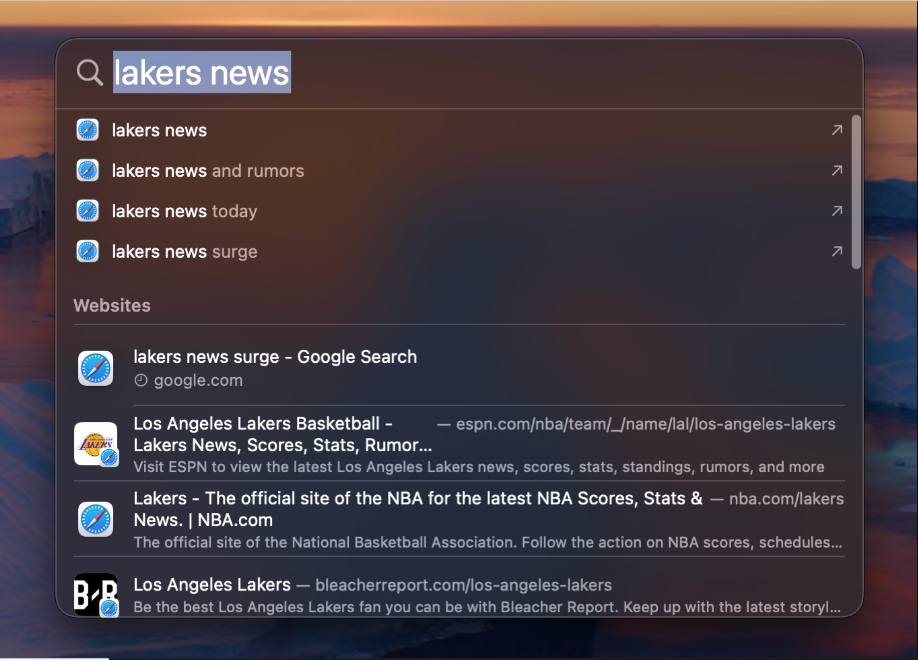Select the "lakers news today" suggestion
Screen dimensions: 918x660
tap(185, 211)
